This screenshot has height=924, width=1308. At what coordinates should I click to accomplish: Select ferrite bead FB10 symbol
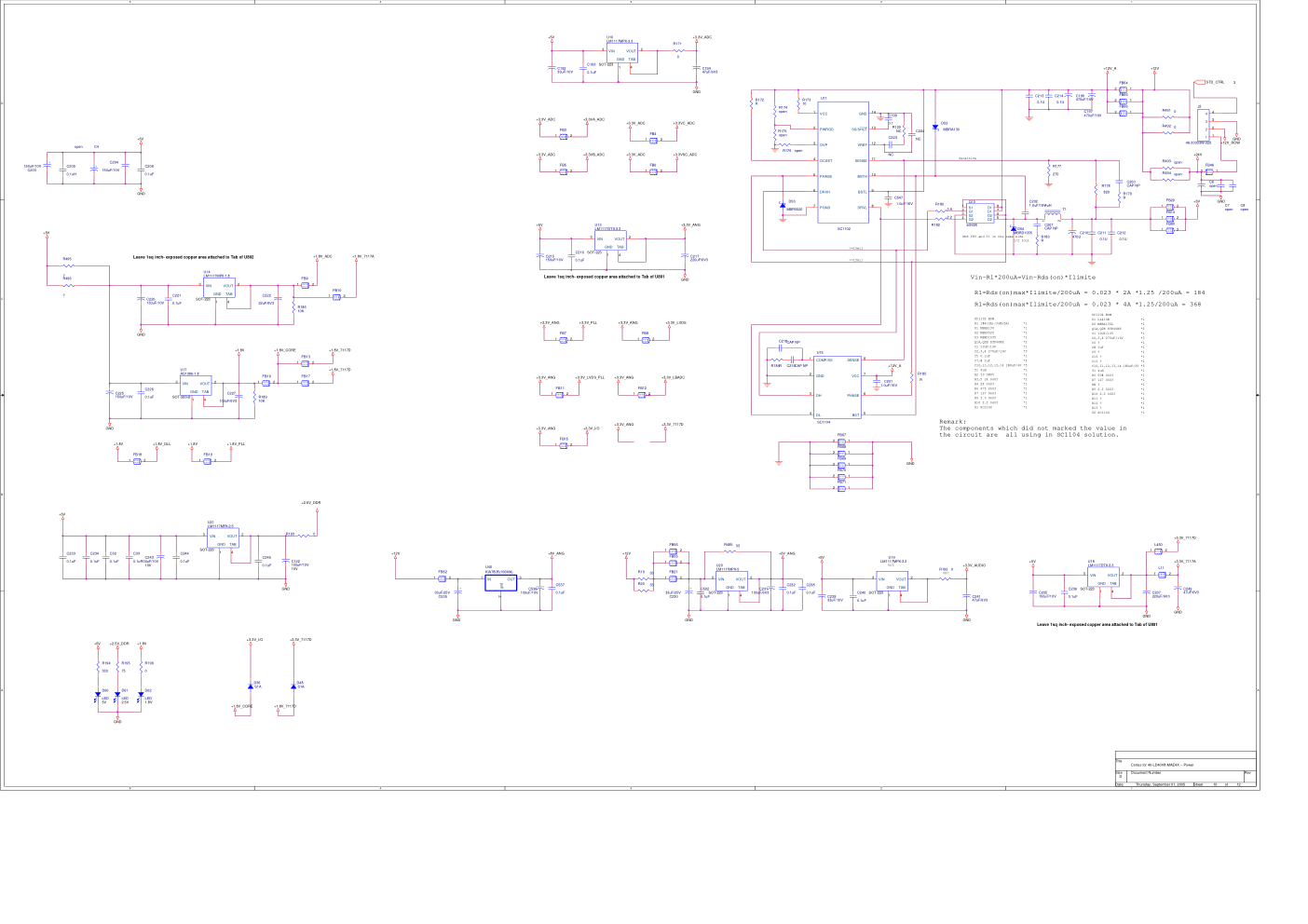[336, 297]
